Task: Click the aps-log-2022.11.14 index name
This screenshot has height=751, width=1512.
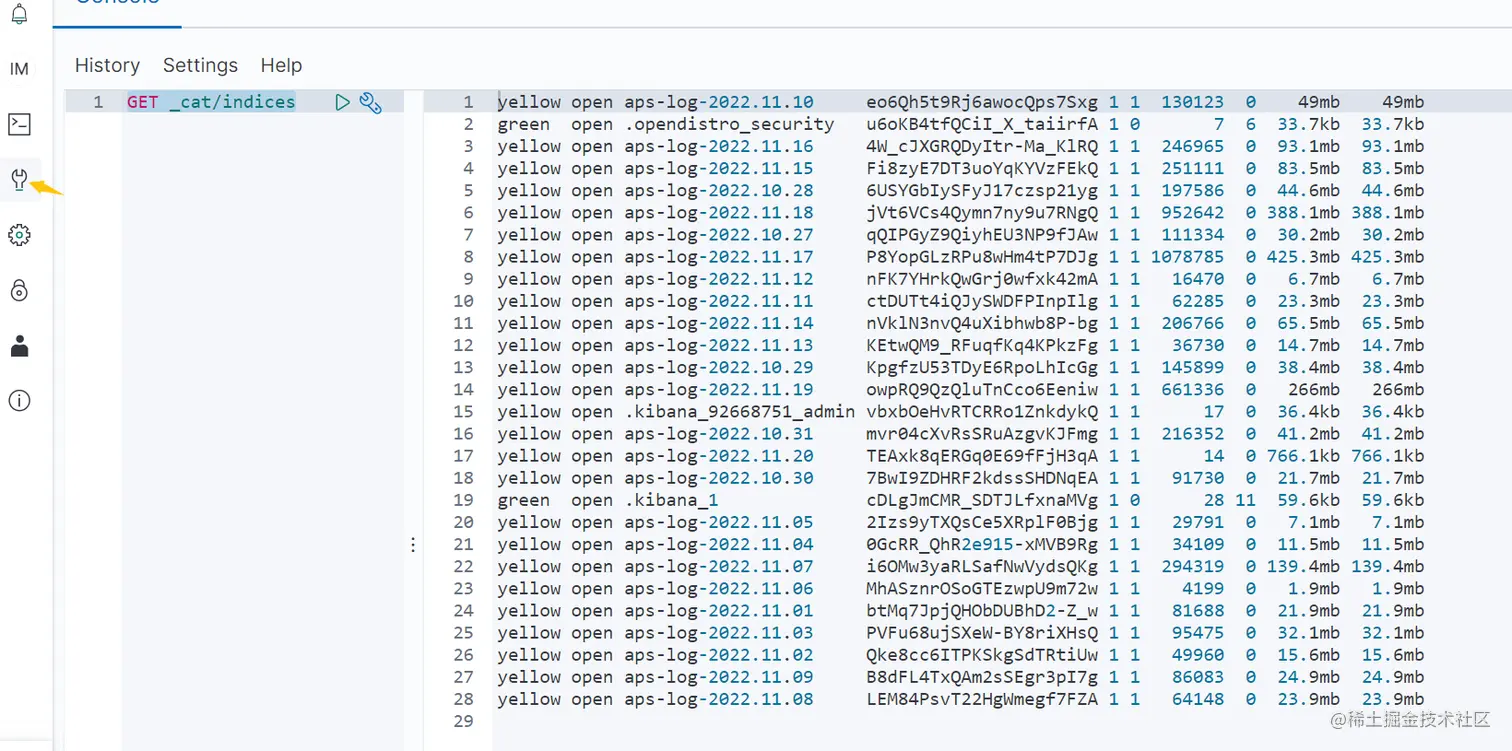Action: [x=719, y=323]
